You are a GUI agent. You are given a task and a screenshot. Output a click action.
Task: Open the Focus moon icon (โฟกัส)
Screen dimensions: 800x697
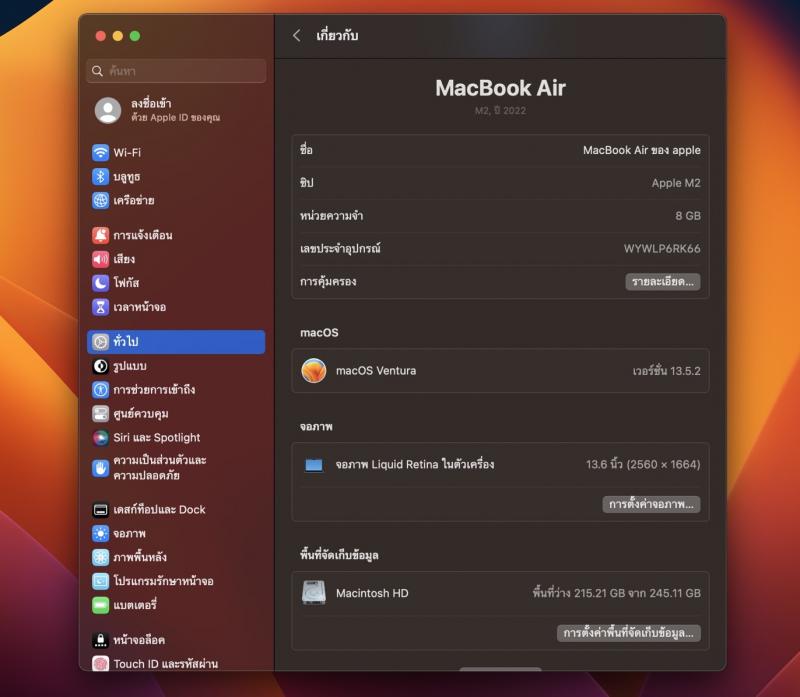101,283
